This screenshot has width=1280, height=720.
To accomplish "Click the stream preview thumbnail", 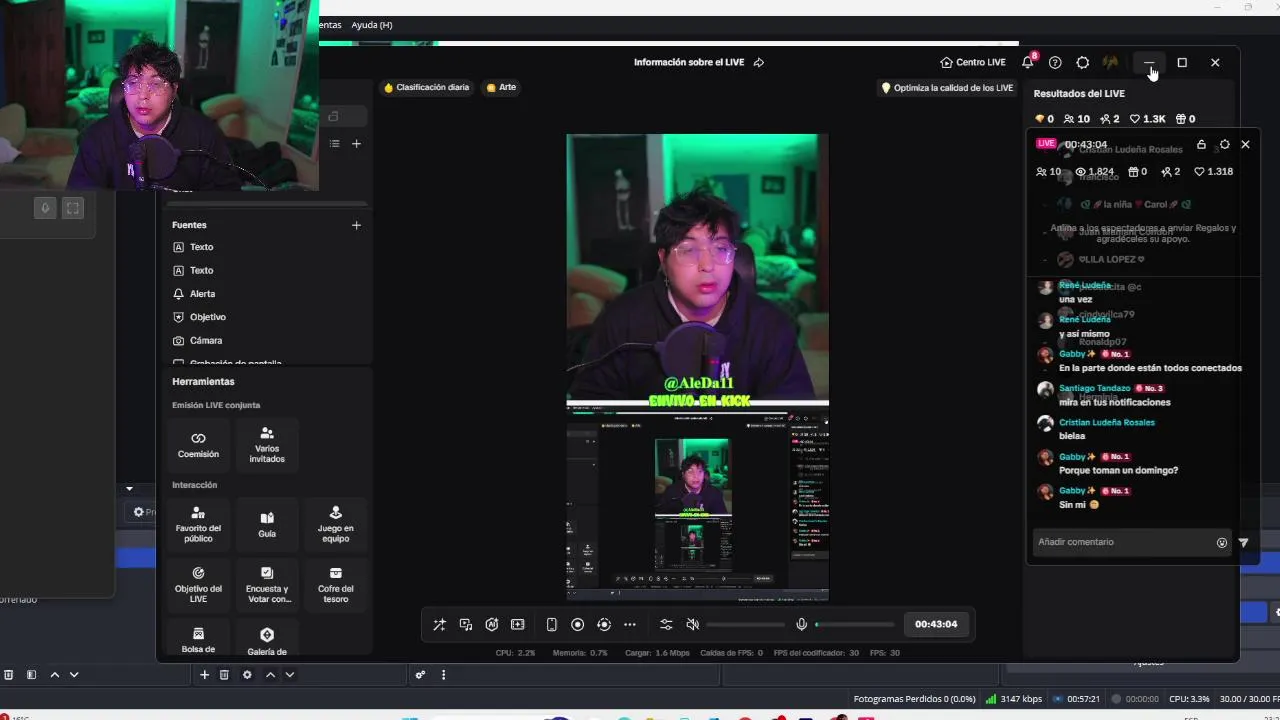I will [x=697, y=368].
